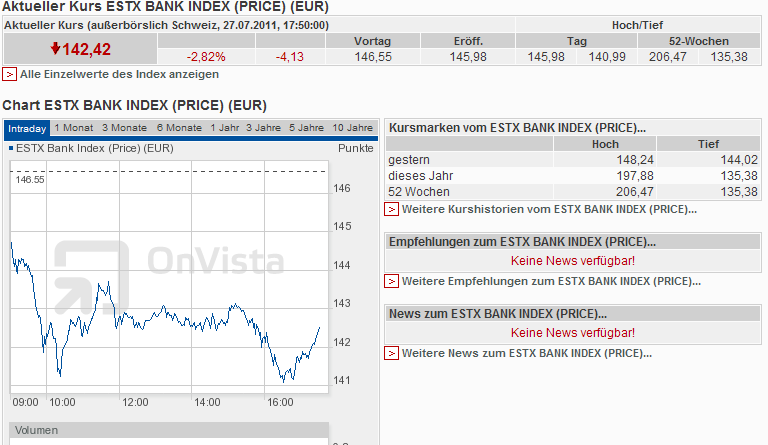Click Keine News verfügbar under News heading
768x445 pixels.
point(573,333)
